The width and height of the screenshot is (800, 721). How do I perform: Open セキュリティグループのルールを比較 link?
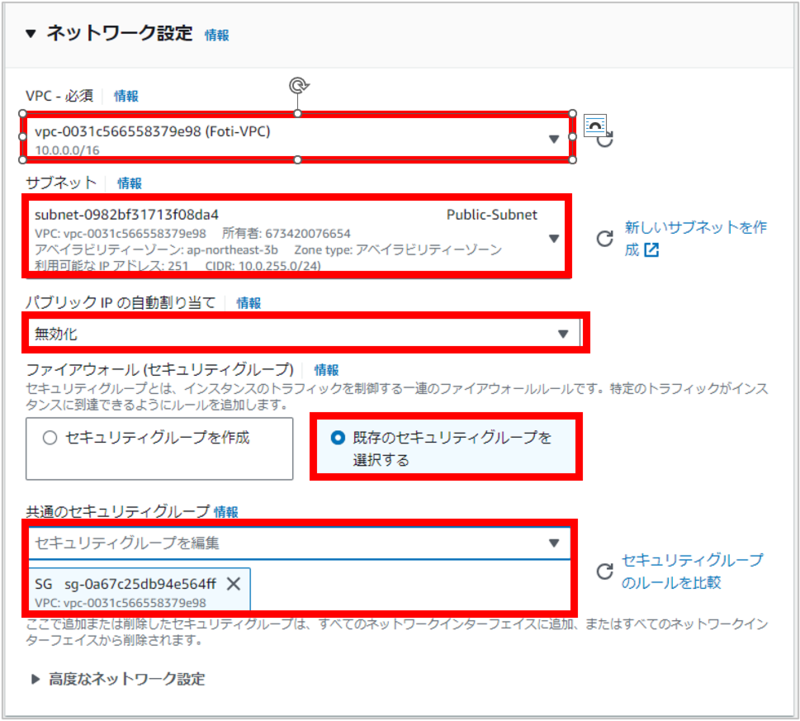click(692, 571)
